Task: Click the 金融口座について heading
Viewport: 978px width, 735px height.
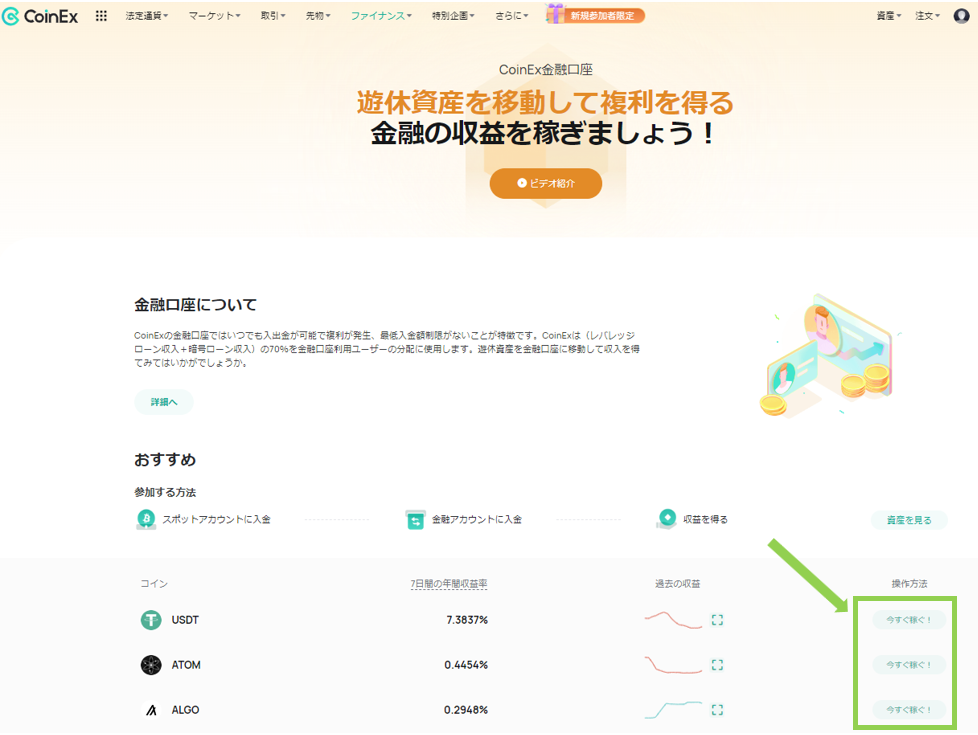Action: click(195, 304)
